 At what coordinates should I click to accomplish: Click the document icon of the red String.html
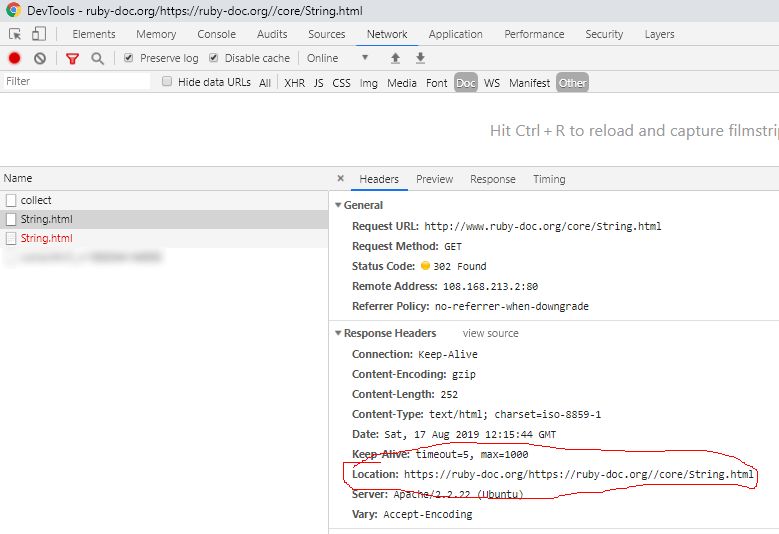tap(11, 238)
